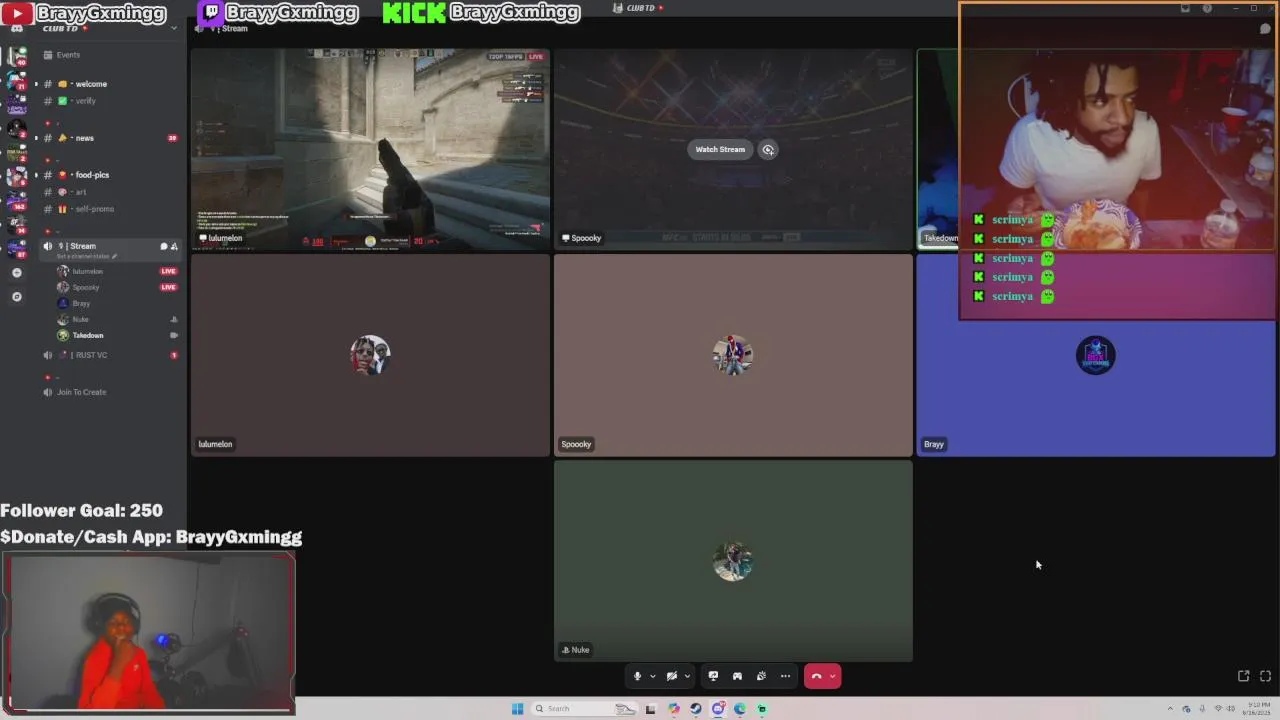The height and width of the screenshot is (720, 1280).
Task: Select lulumelon's avatar video tile
Action: coord(370,355)
